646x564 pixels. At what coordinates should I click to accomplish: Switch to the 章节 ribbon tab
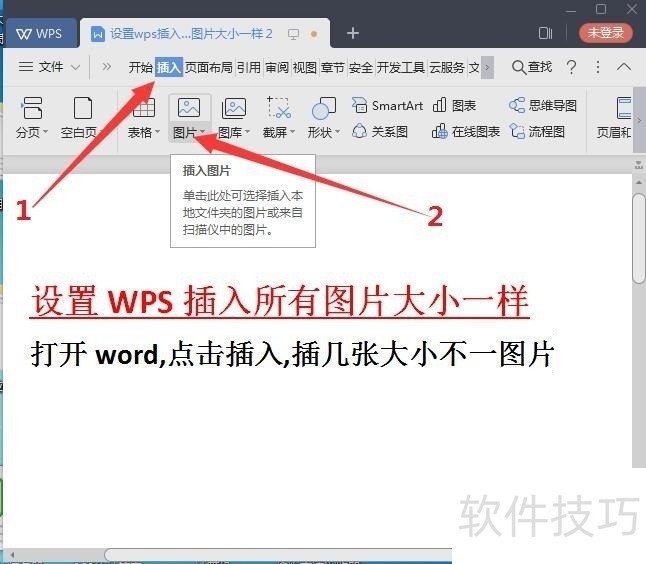pyautogui.click(x=333, y=67)
